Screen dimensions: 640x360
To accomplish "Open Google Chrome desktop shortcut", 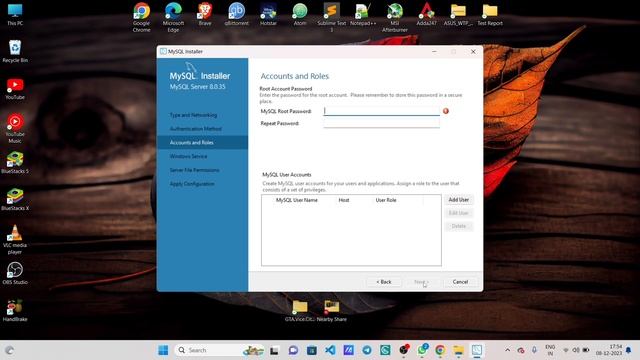I will point(141,17).
